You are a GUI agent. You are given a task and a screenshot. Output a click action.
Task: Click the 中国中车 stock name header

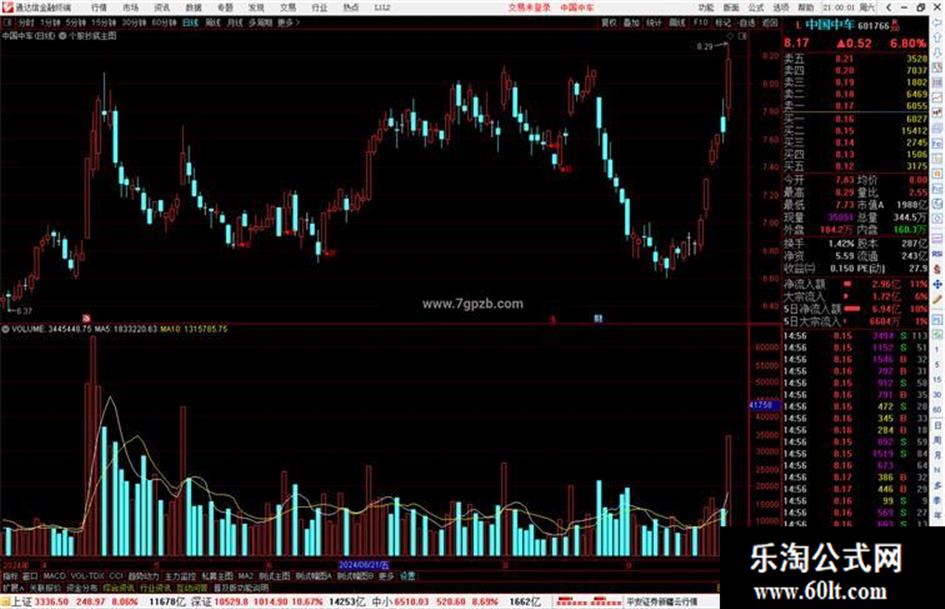(x=830, y=25)
